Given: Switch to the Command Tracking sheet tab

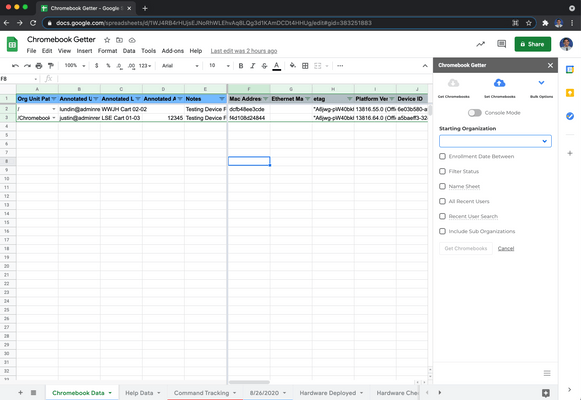Looking at the screenshot, I should 205,393.
